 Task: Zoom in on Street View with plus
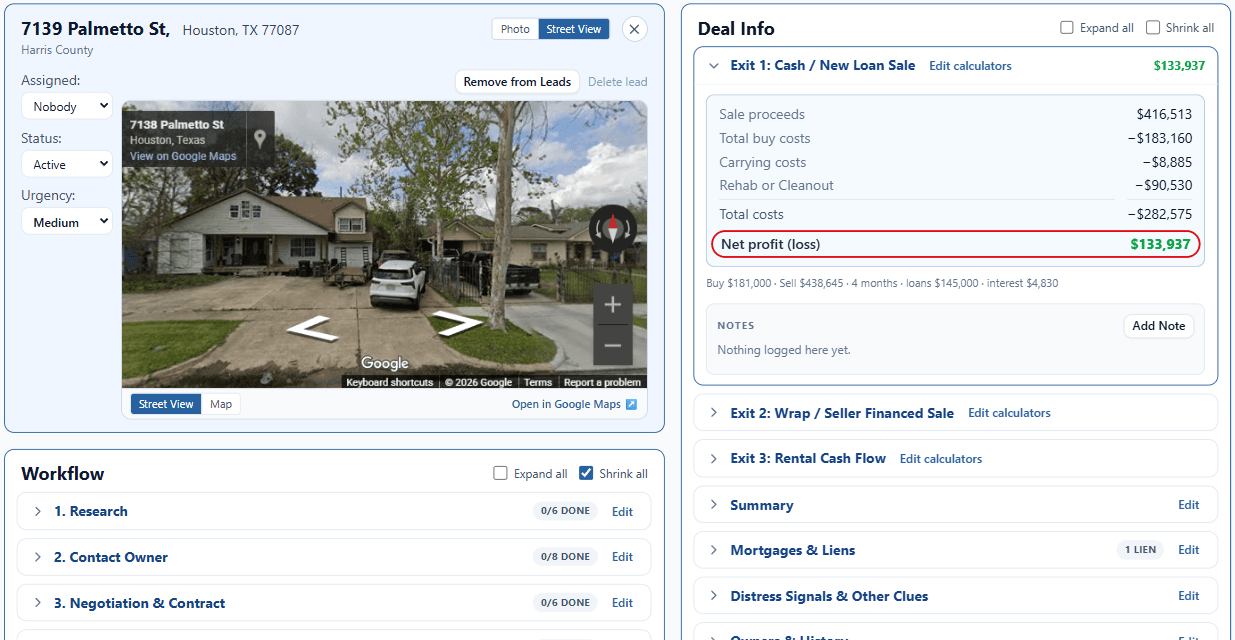click(x=613, y=305)
